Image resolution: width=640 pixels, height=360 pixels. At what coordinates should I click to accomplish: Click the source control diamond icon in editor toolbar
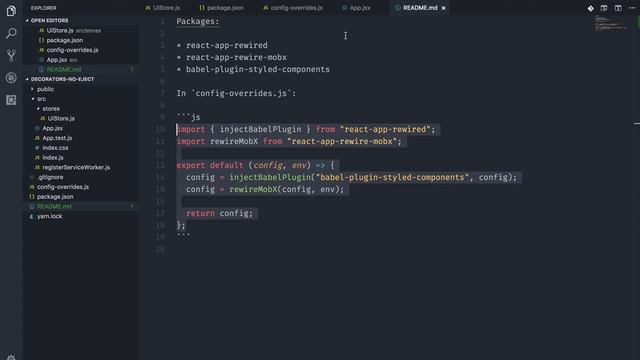pos(591,8)
